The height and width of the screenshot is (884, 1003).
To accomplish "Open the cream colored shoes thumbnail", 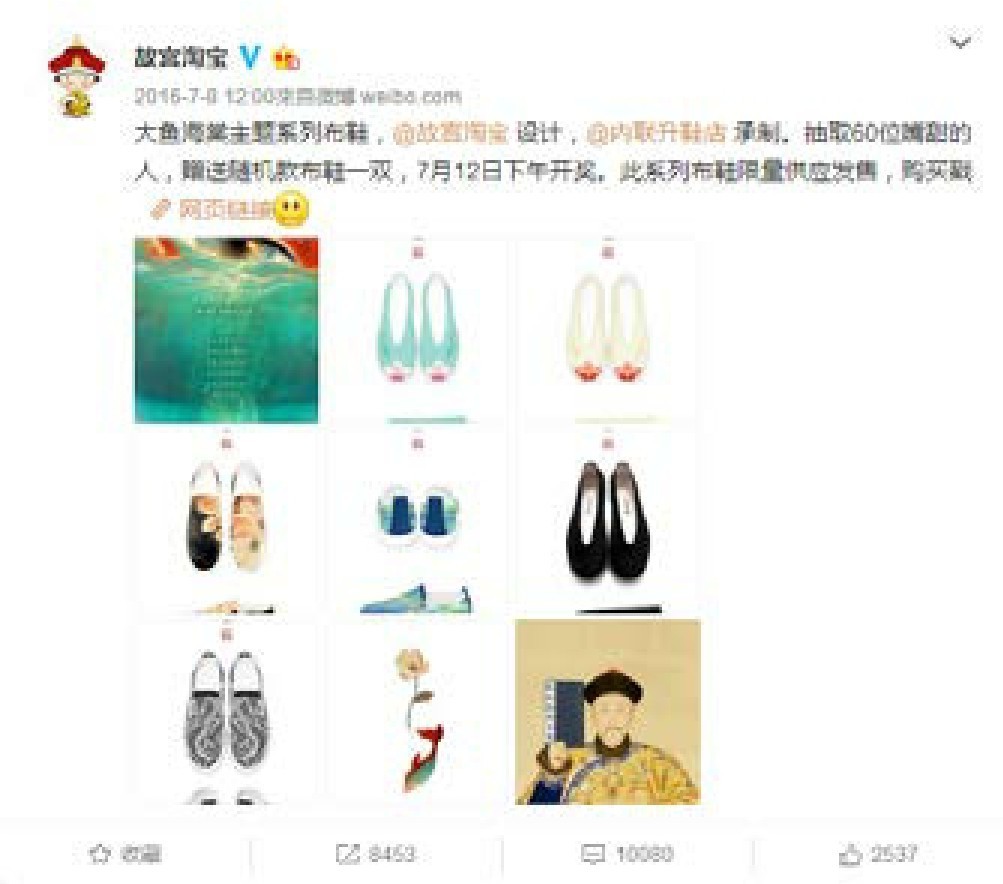I will [608, 330].
